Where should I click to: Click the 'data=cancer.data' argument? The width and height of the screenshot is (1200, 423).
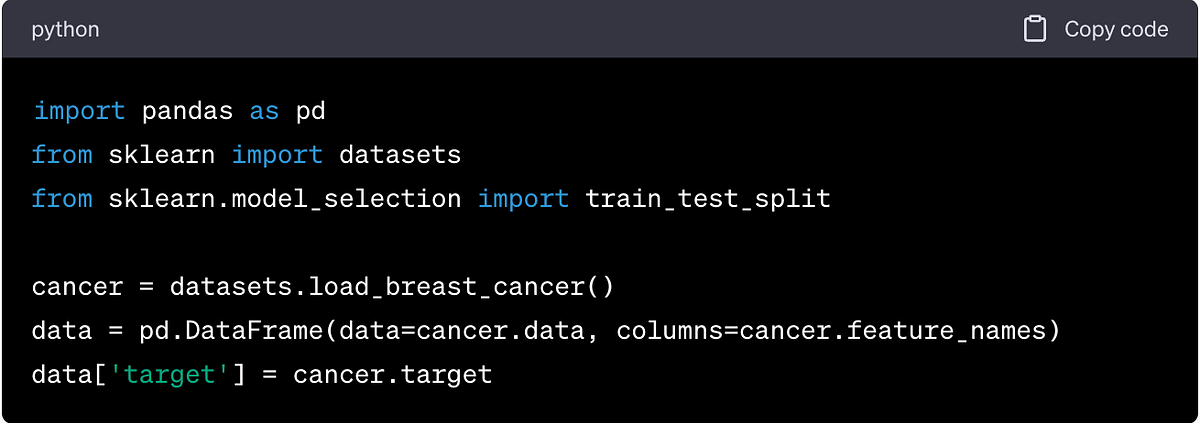click(462, 331)
